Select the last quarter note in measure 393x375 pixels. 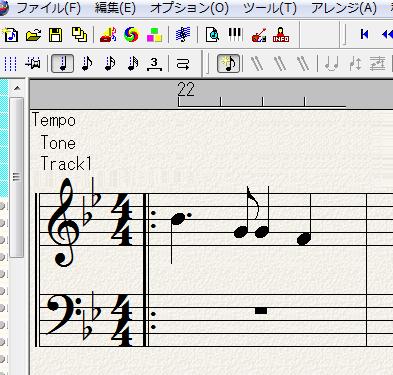click(305, 220)
